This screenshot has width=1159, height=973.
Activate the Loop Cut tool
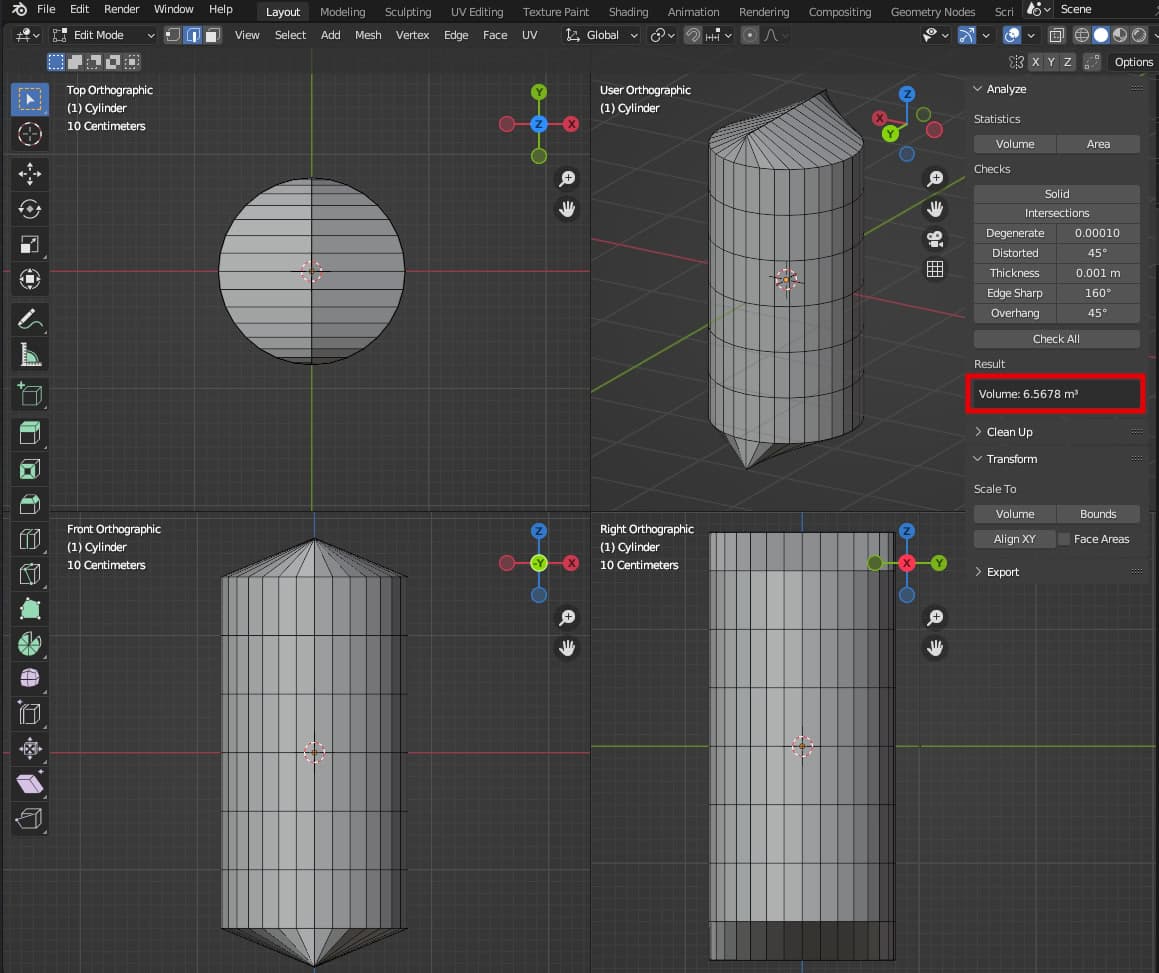click(30, 540)
